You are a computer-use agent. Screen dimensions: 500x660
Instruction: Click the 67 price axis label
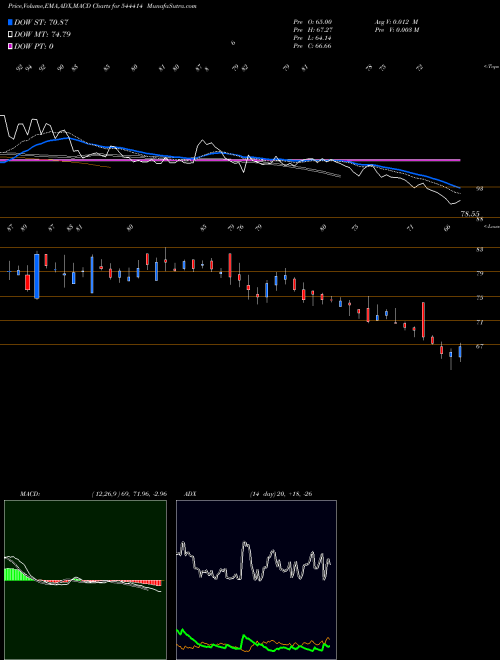click(479, 346)
